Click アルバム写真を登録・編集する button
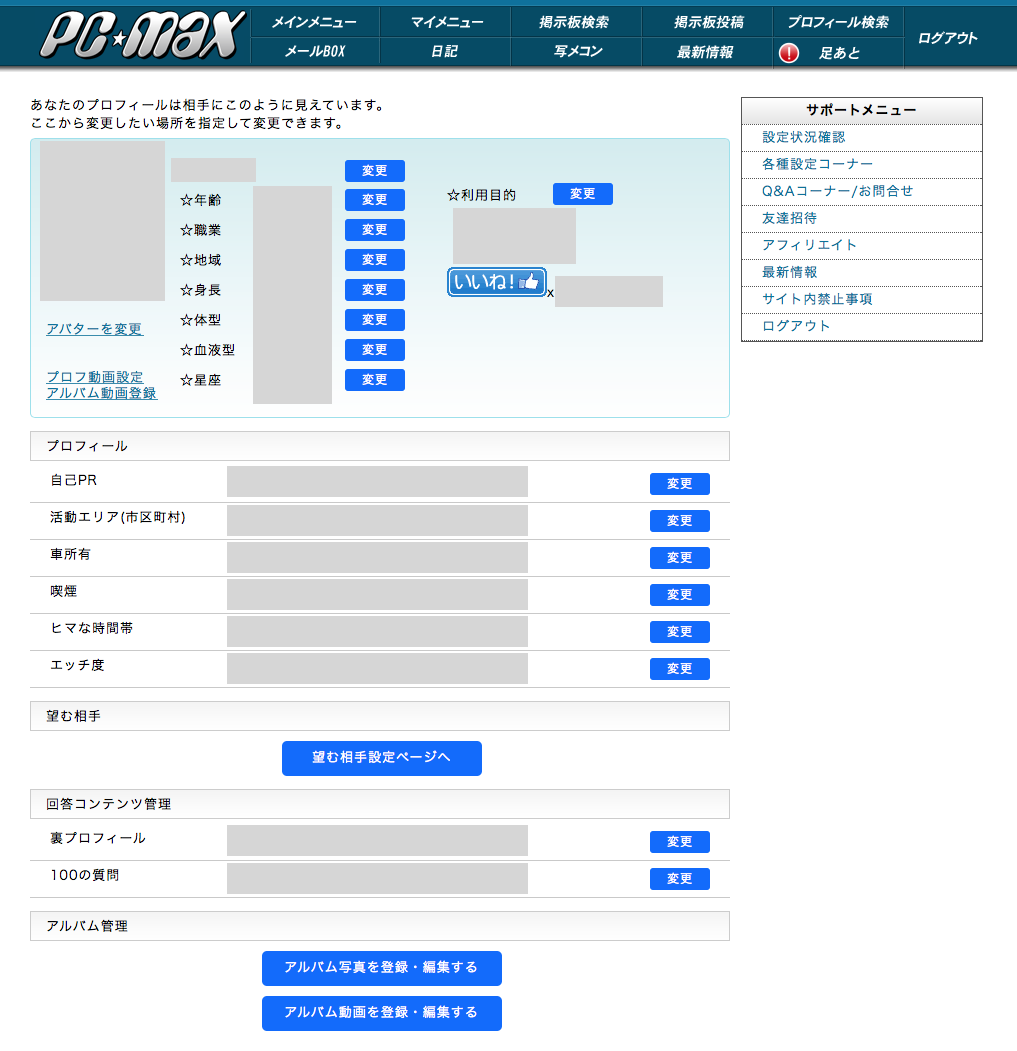 (x=381, y=968)
